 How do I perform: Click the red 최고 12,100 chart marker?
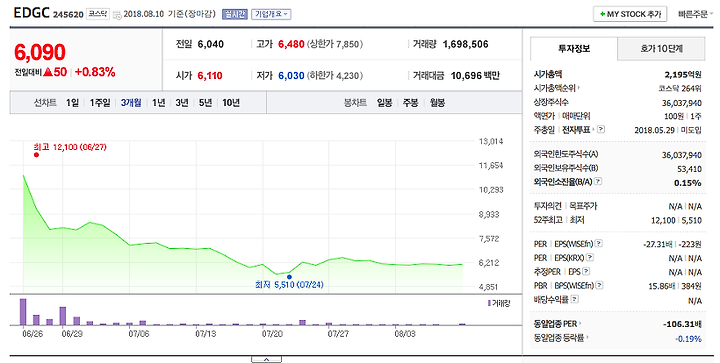tap(36, 155)
